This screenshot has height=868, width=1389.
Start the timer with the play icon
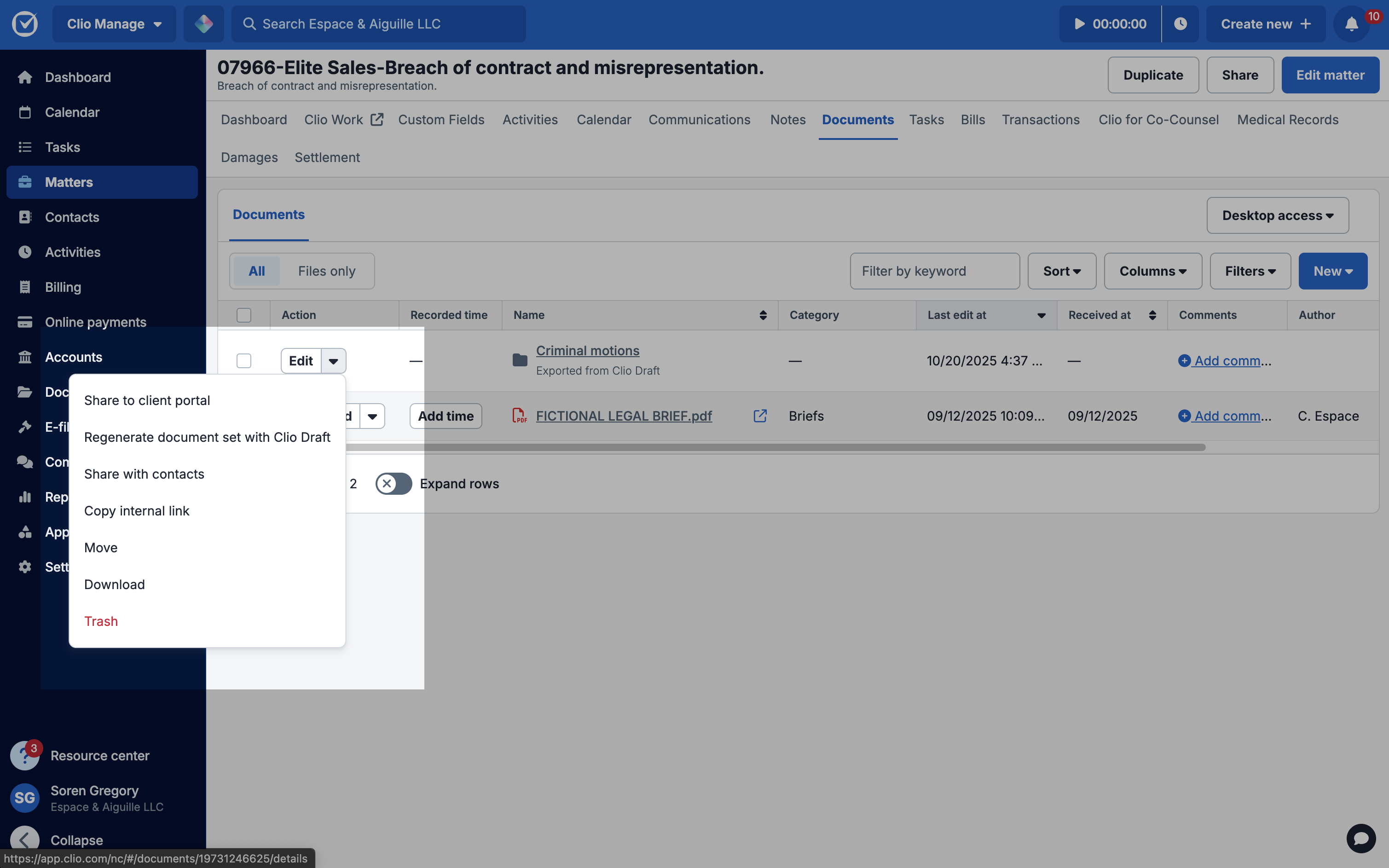point(1079,23)
